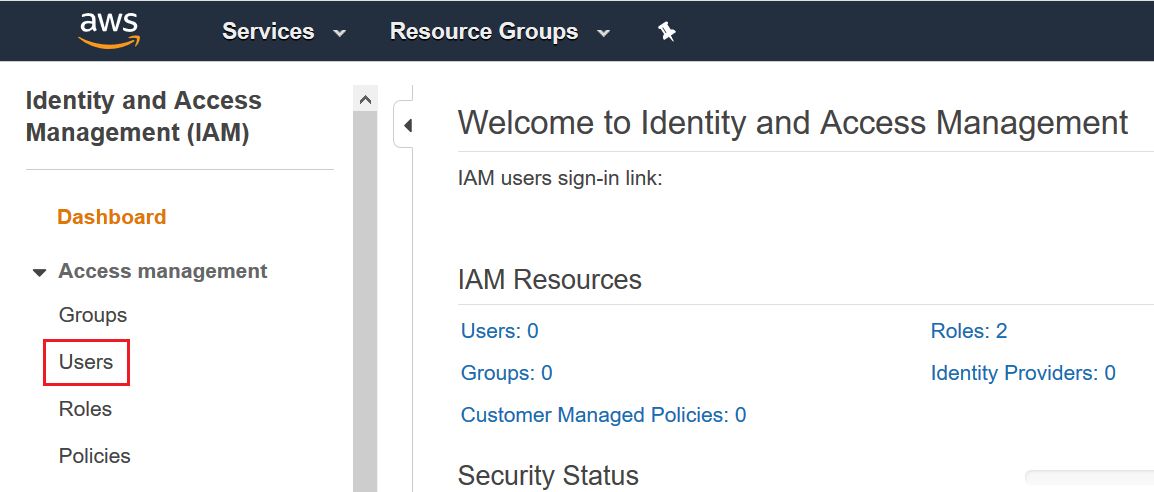Viewport: 1154px width, 492px height.
Task: Open the Identity Providers: 0 link
Action: coord(1022,373)
